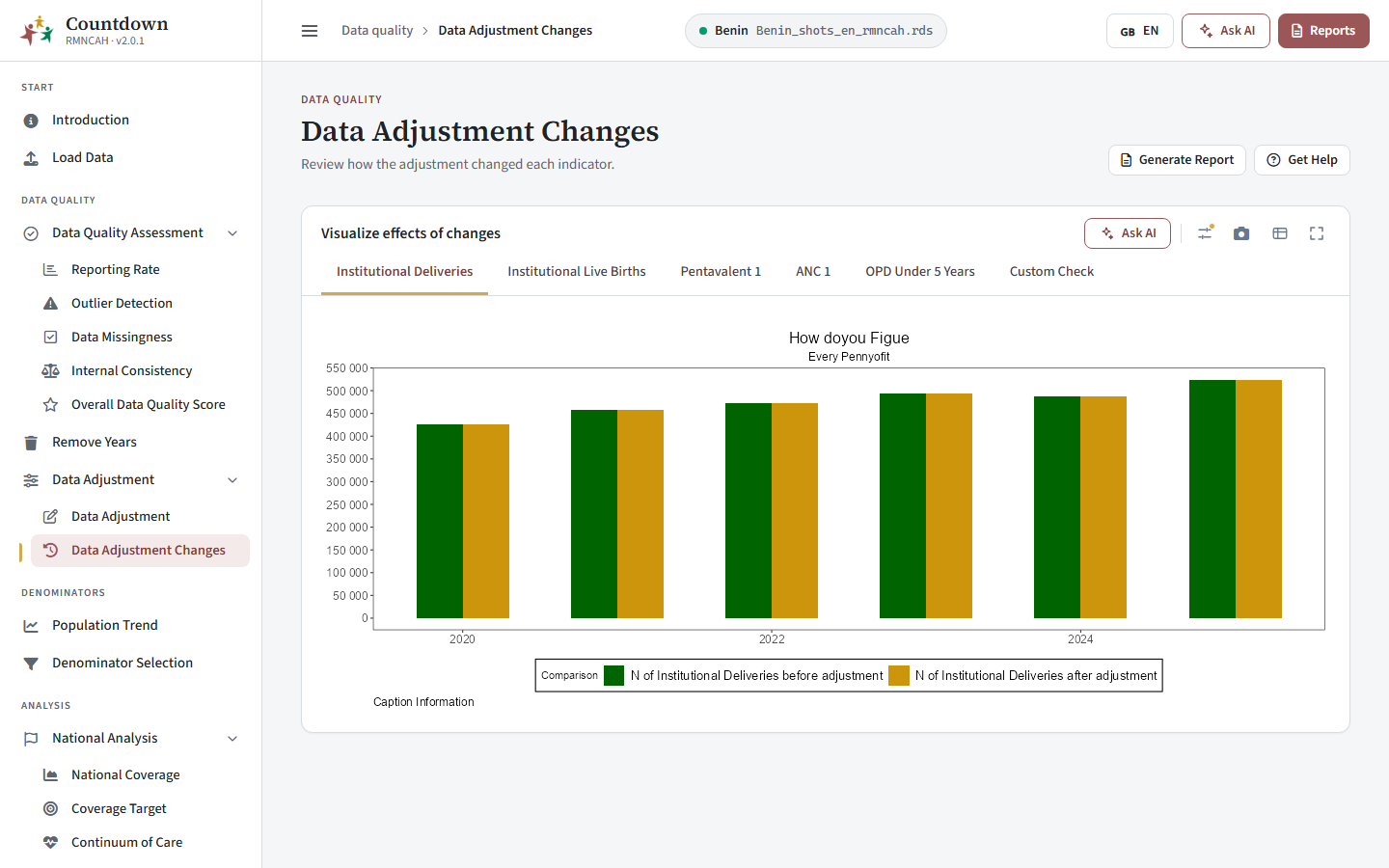The image size is (1389, 868).
Task: Click the Remove Years trash icon
Action: [x=31, y=443]
